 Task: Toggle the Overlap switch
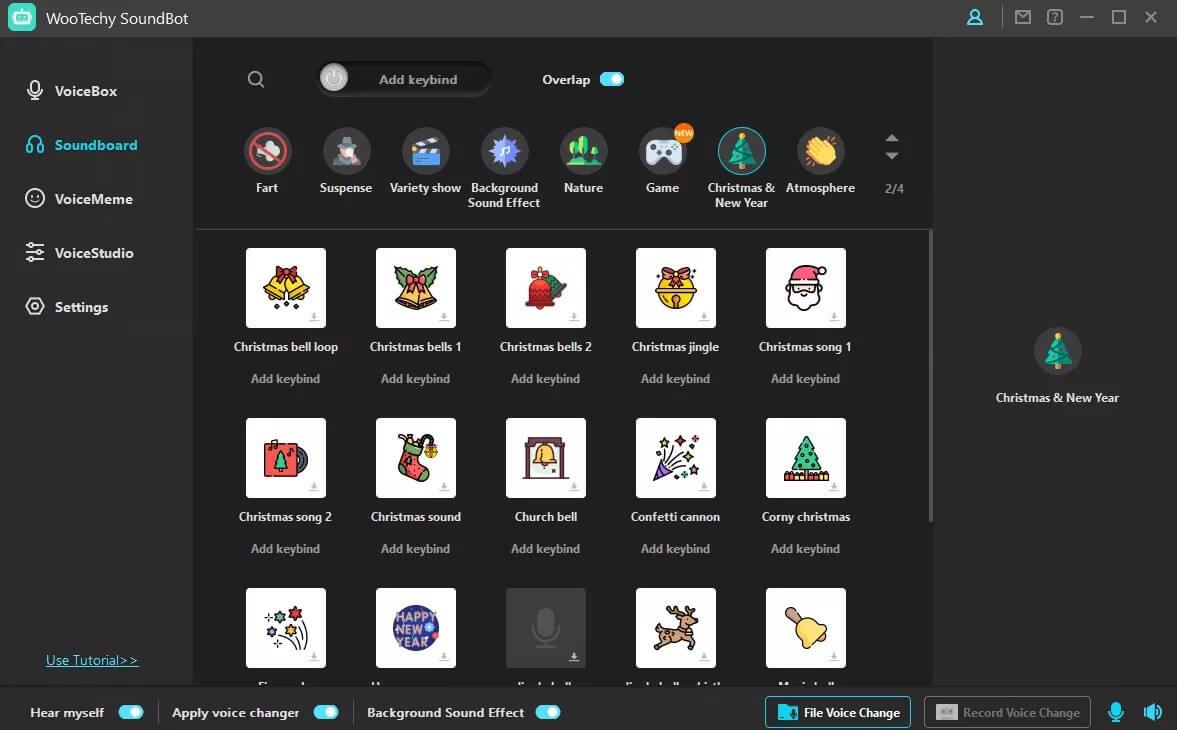coord(612,80)
